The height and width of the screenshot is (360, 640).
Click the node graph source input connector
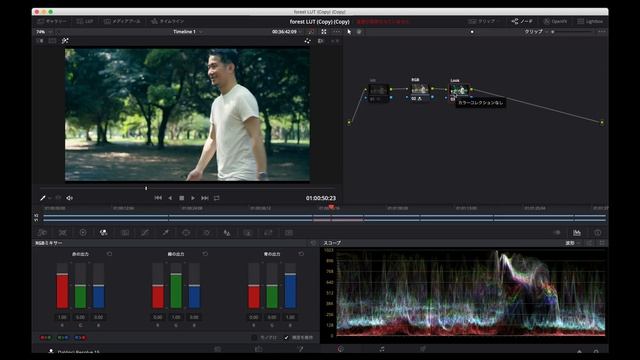click(349, 122)
